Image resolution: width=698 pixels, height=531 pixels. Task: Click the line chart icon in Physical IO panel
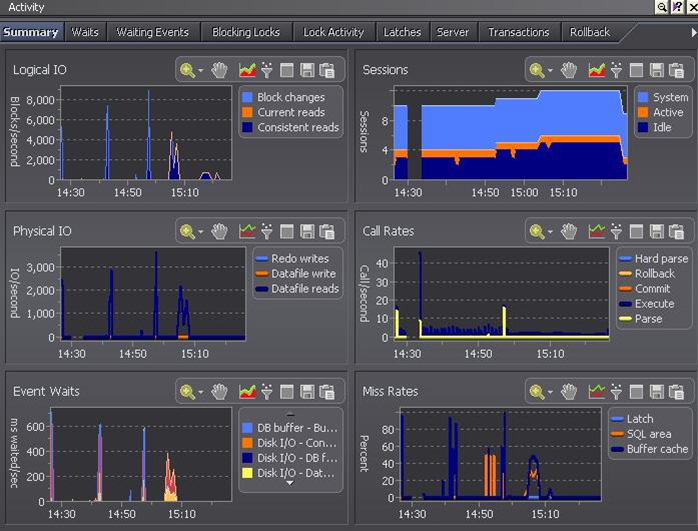click(247, 231)
